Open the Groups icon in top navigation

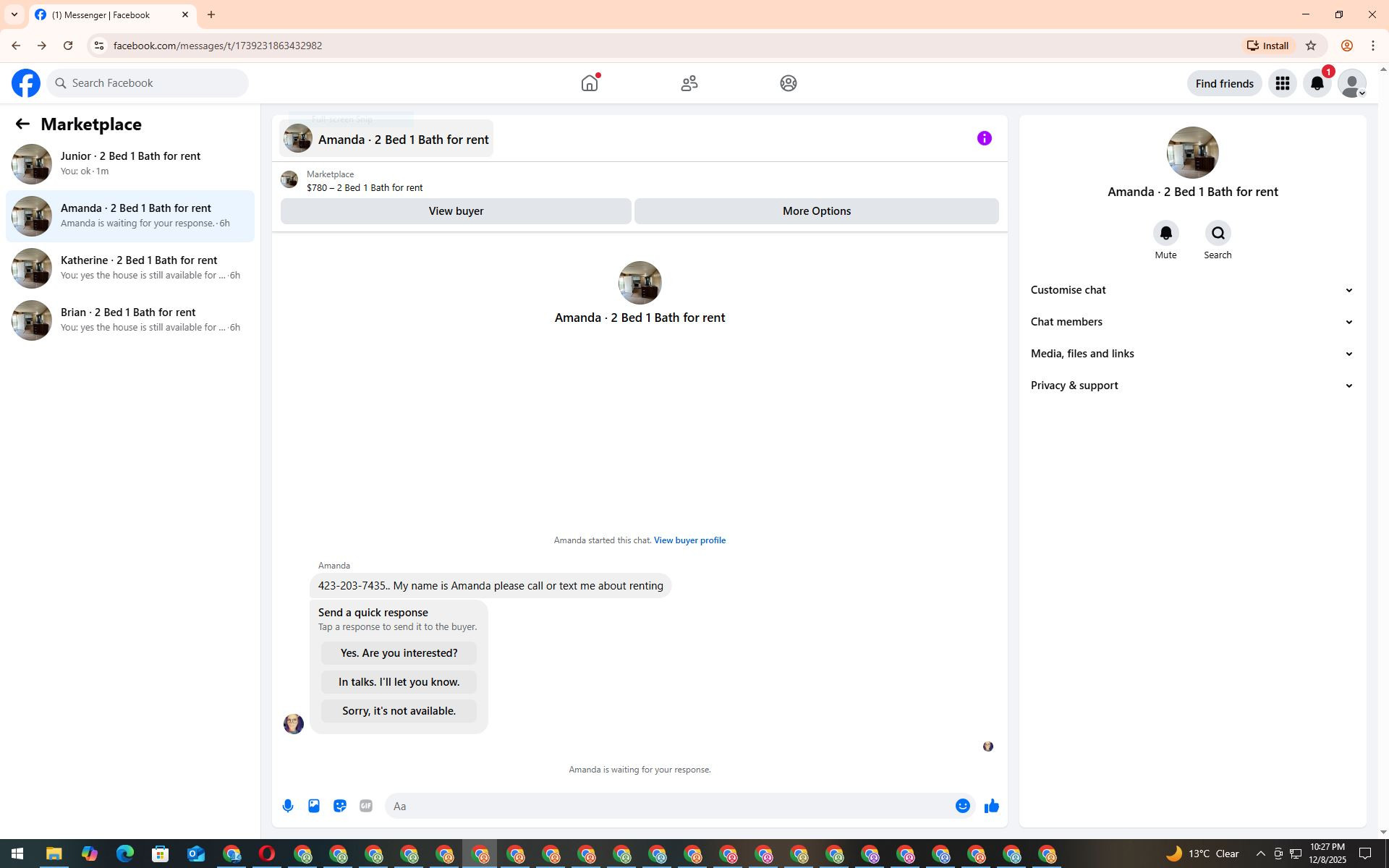[789, 83]
